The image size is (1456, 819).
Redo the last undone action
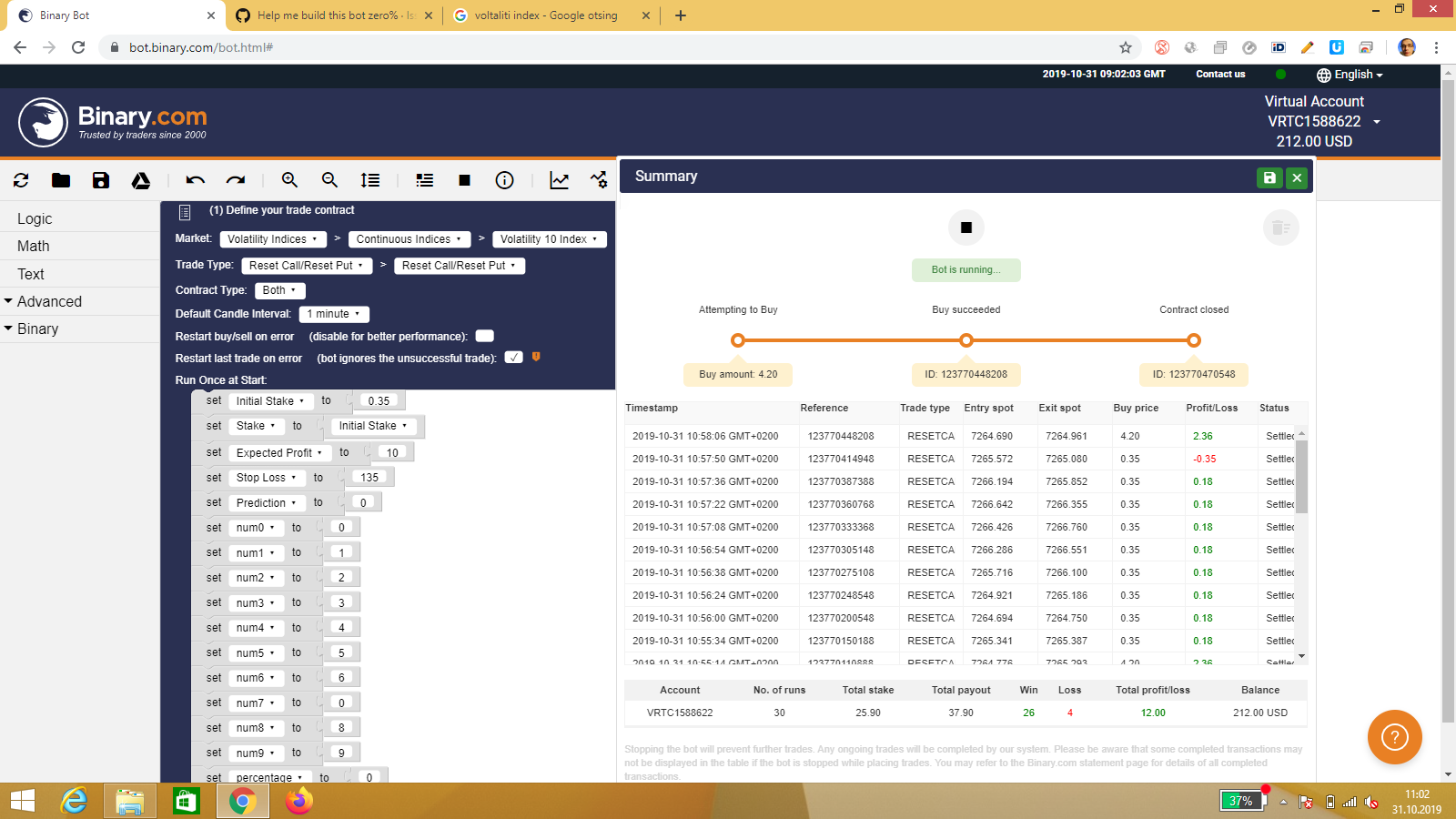coord(236,180)
